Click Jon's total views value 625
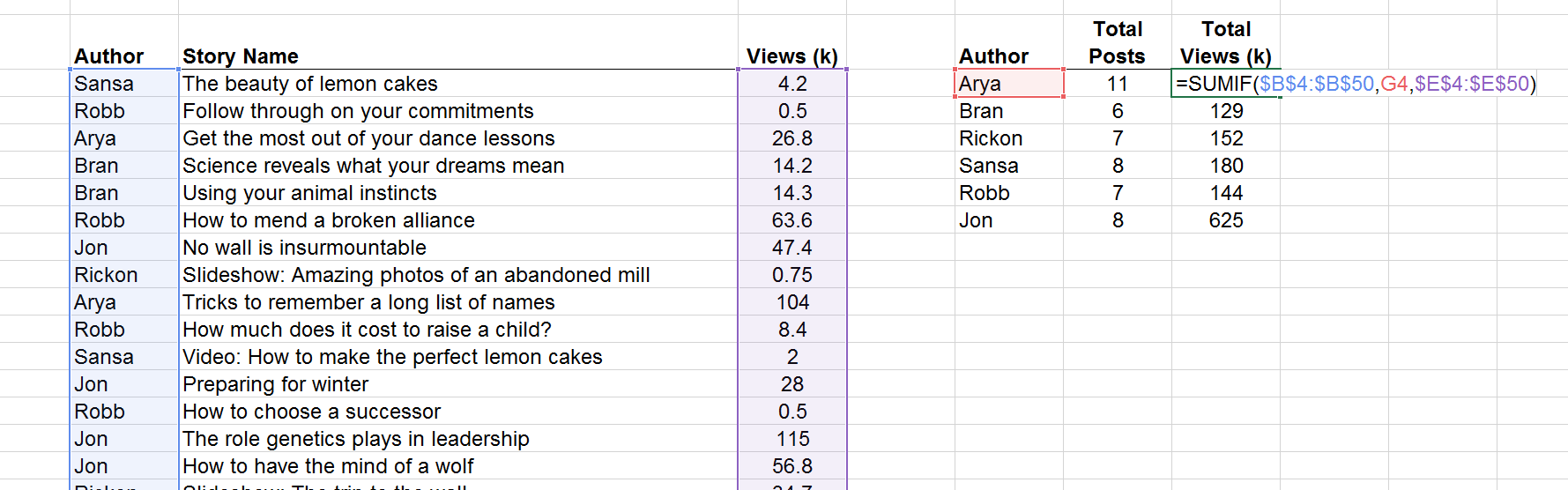 (1225, 220)
